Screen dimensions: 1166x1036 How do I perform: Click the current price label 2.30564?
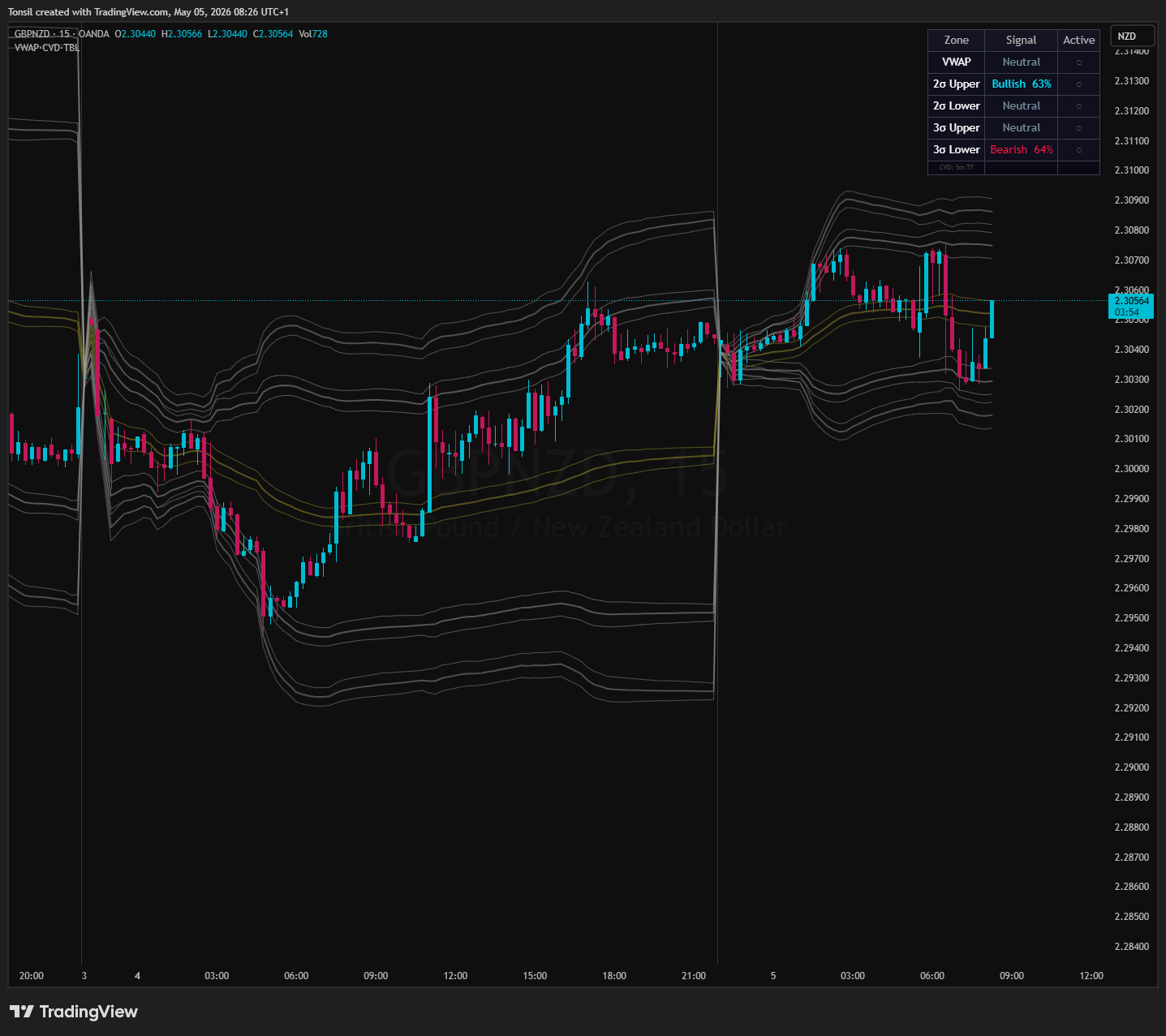(x=1131, y=306)
